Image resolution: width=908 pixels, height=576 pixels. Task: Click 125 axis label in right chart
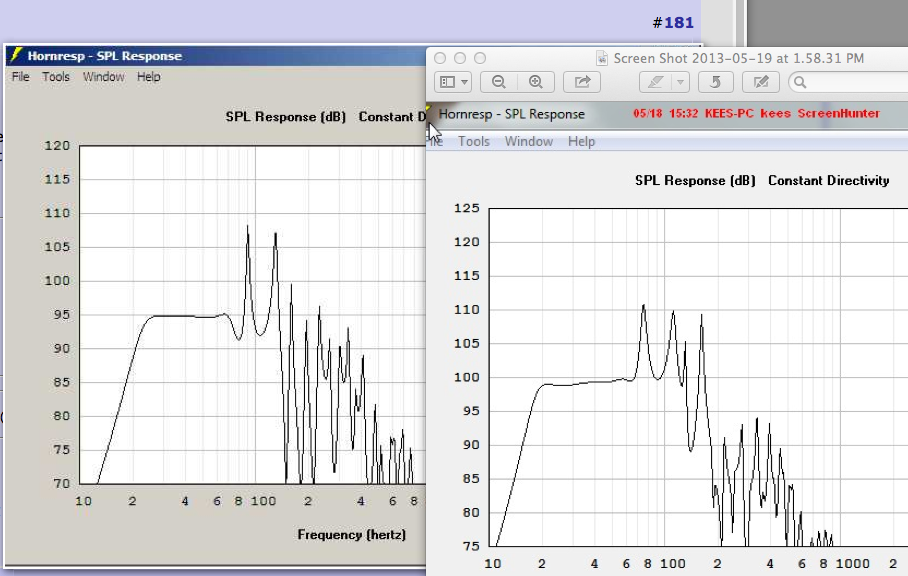pyautogui.click(x=467, y=208)
